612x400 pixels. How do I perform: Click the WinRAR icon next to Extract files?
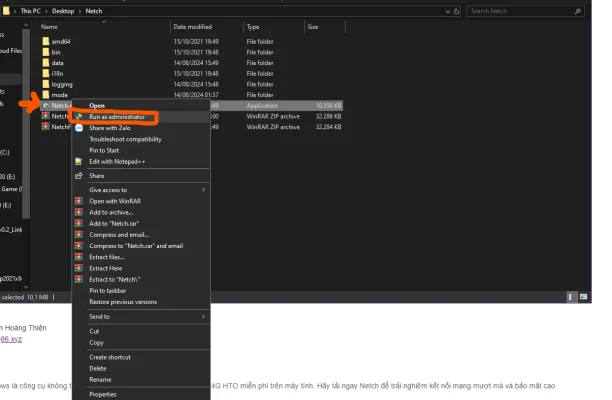tap(79, 257)
